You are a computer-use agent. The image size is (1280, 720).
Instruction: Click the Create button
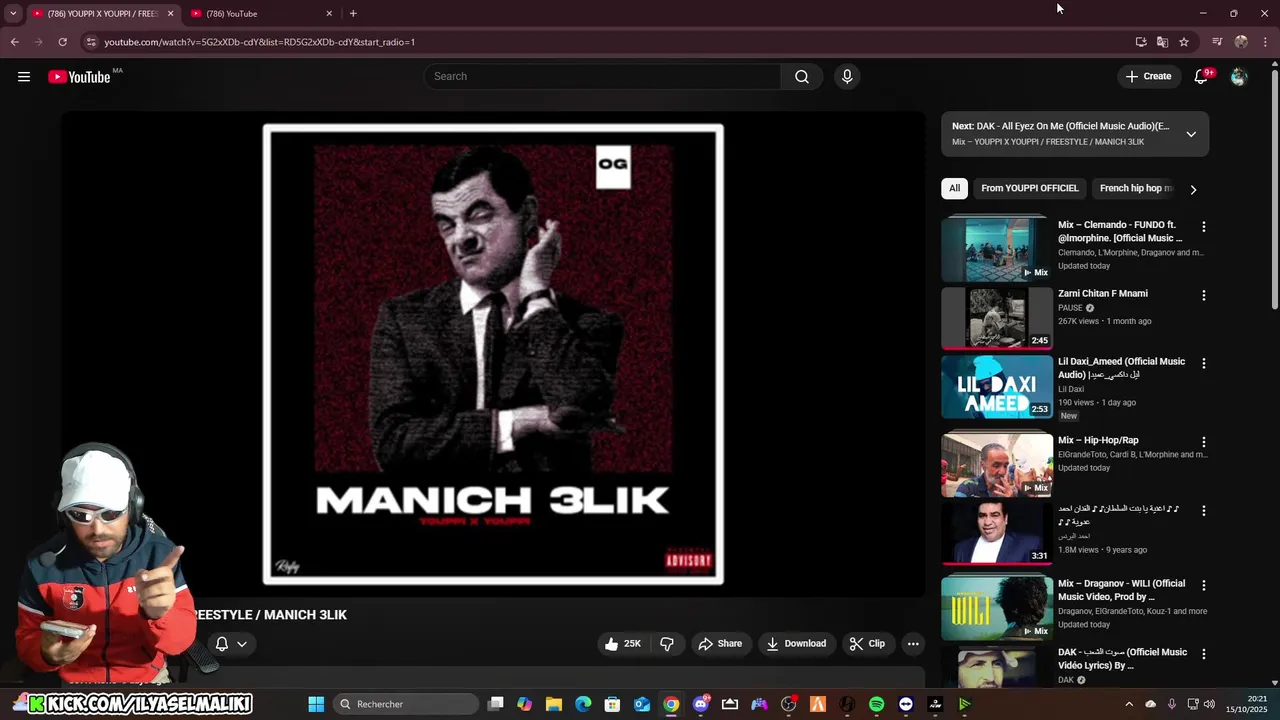coord(1148,76)
